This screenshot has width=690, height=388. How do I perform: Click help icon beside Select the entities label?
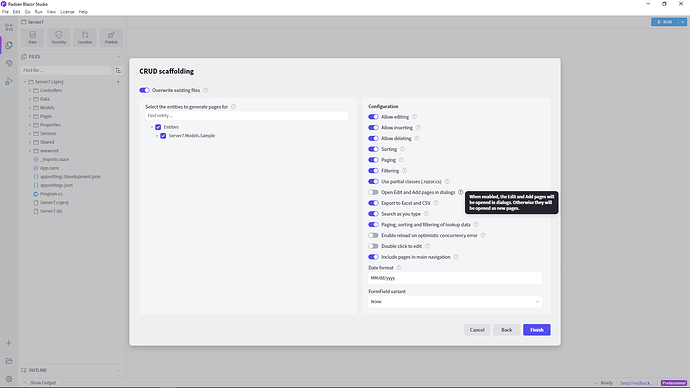click(x=233, y=106)
